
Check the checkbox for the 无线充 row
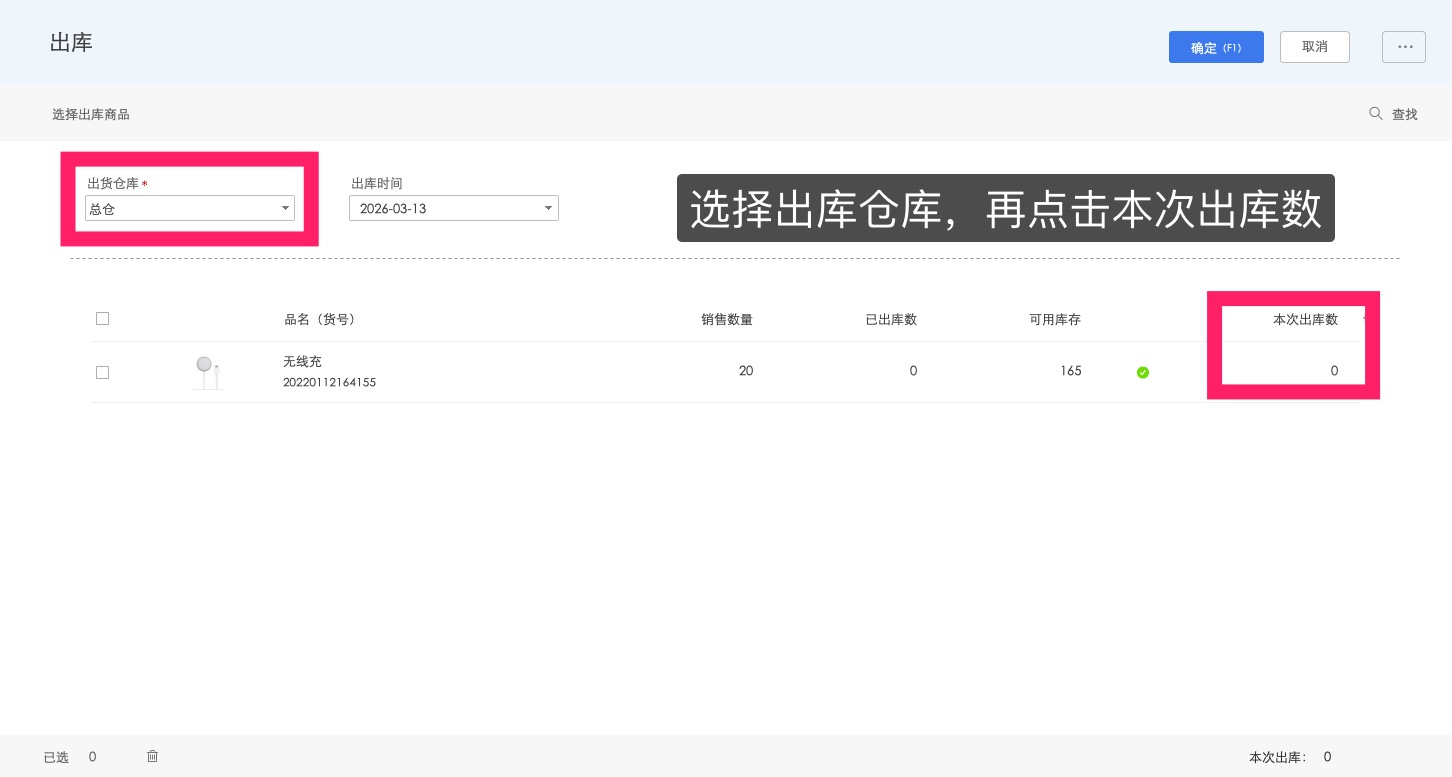coord(102,372)
